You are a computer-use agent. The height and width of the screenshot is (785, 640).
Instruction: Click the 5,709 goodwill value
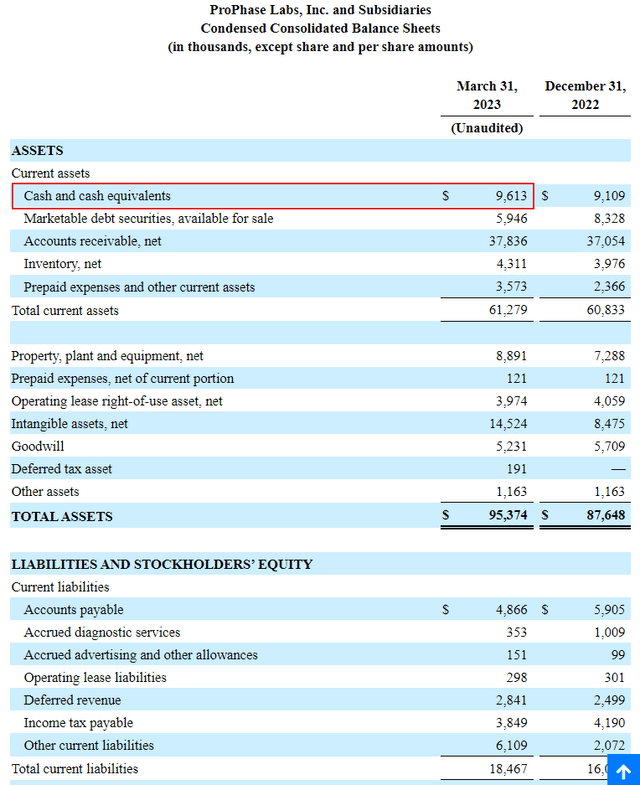pos(609,447)
